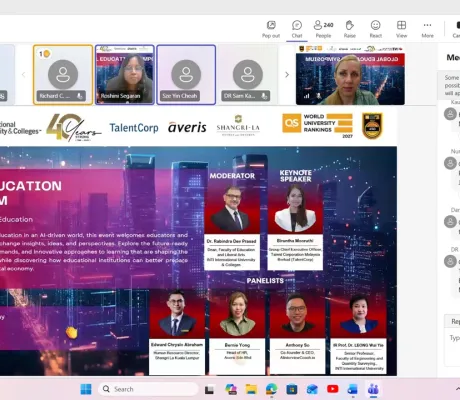
Task: Open the Windows Start menu
Action: (x=86, y=389)
